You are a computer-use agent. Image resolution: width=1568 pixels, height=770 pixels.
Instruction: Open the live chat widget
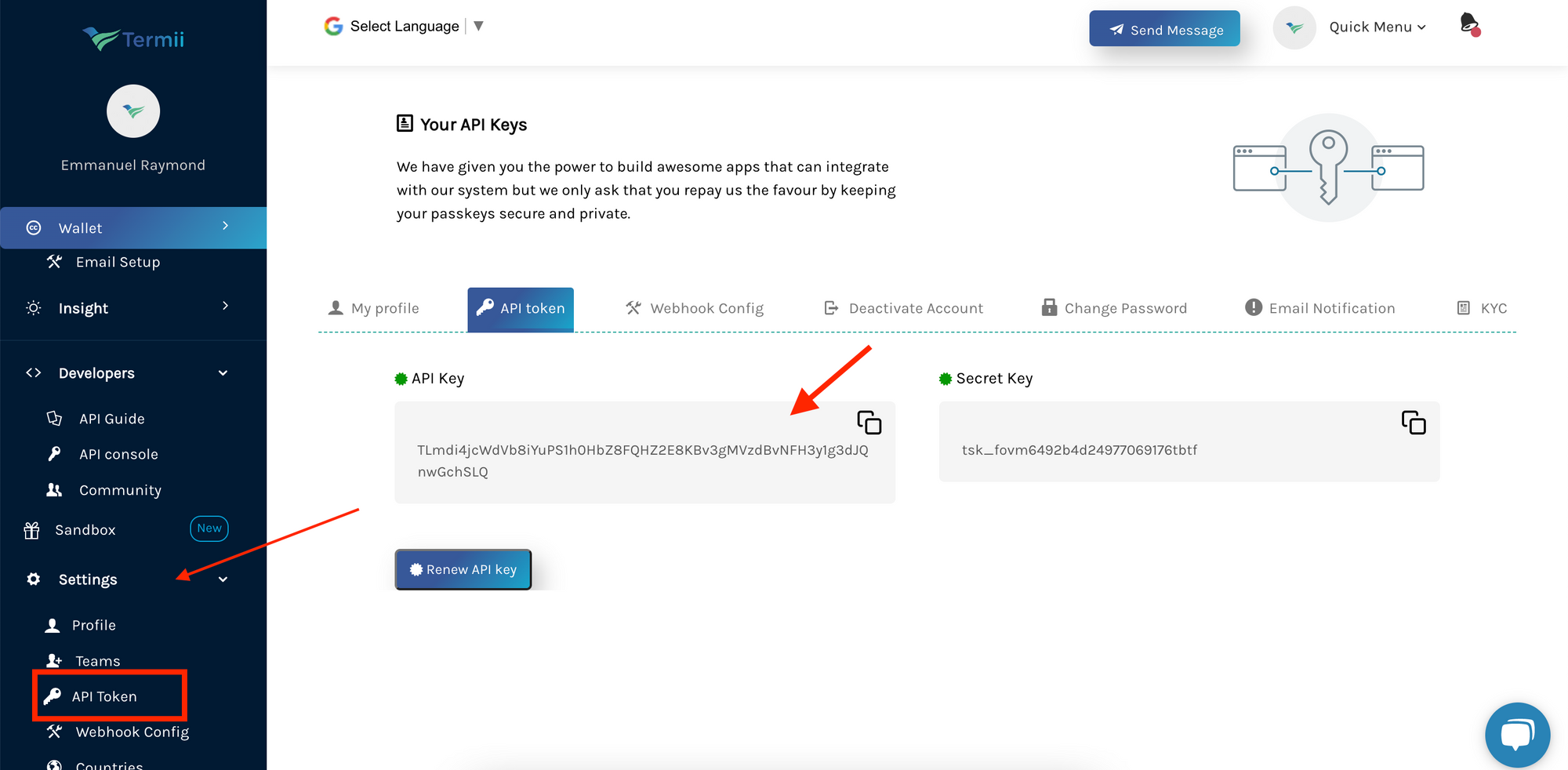click(1517, 735)
